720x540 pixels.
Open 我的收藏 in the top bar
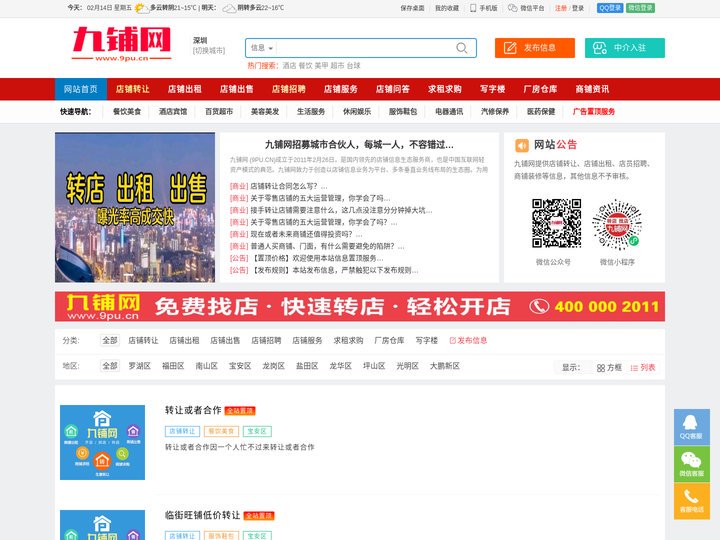pos(447,8)
